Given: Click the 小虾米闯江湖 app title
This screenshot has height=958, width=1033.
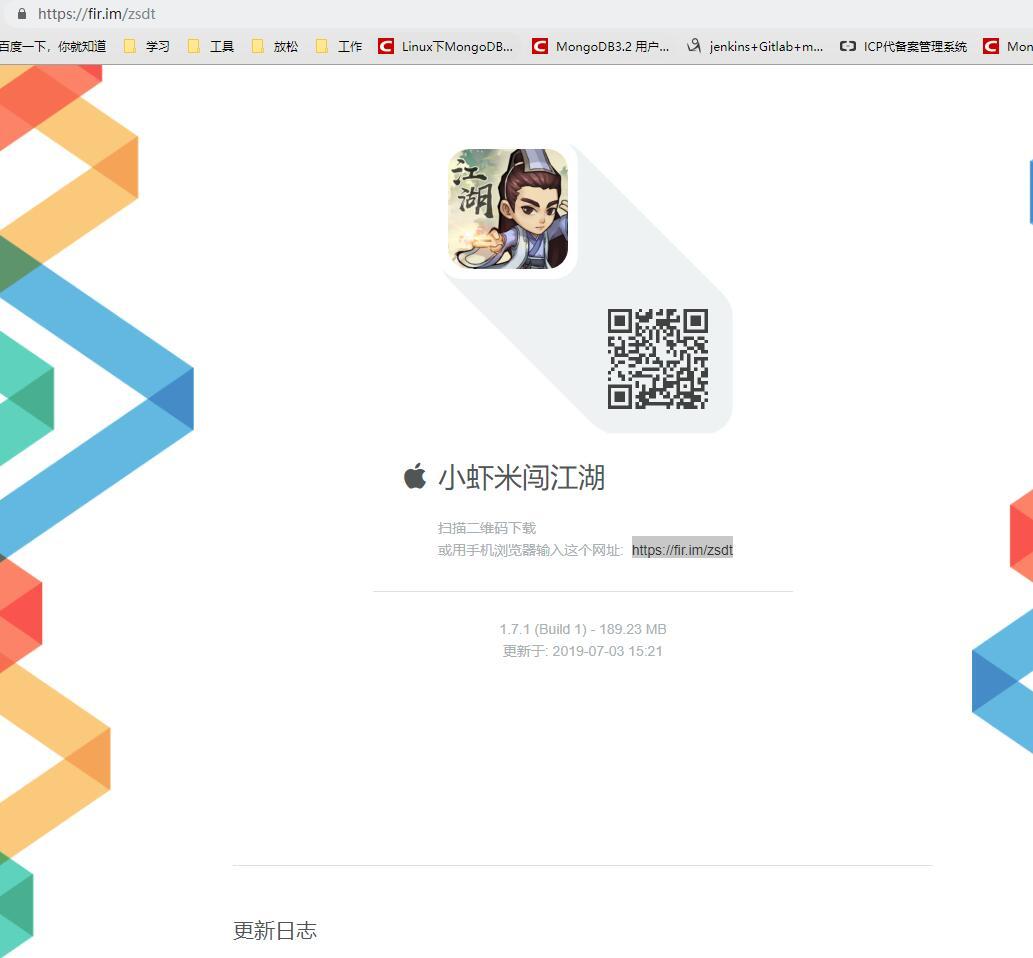Looking at the screenshot, I should pyautogui.click(x=521, y=477).
